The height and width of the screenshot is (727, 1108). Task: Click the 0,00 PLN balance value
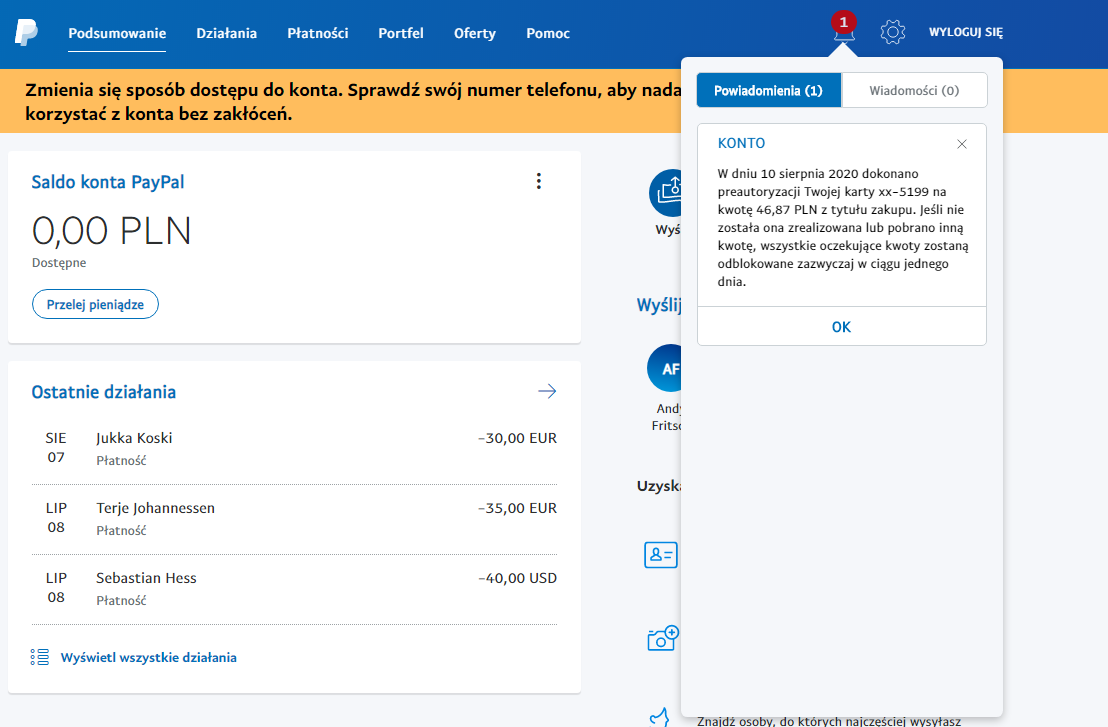click(x=112, y=231)
